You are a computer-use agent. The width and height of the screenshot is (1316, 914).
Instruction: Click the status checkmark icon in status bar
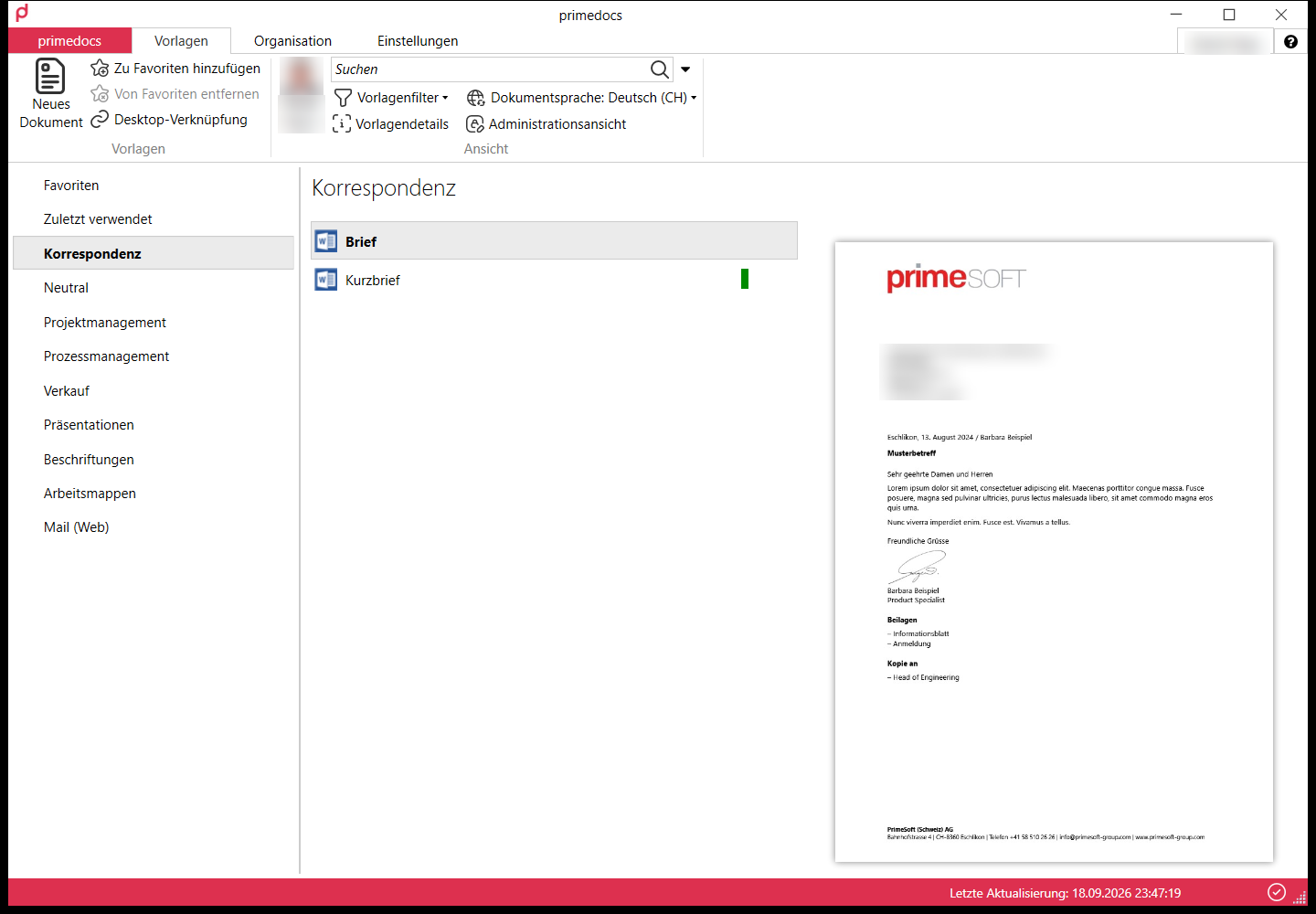[x=1277, y=893]
